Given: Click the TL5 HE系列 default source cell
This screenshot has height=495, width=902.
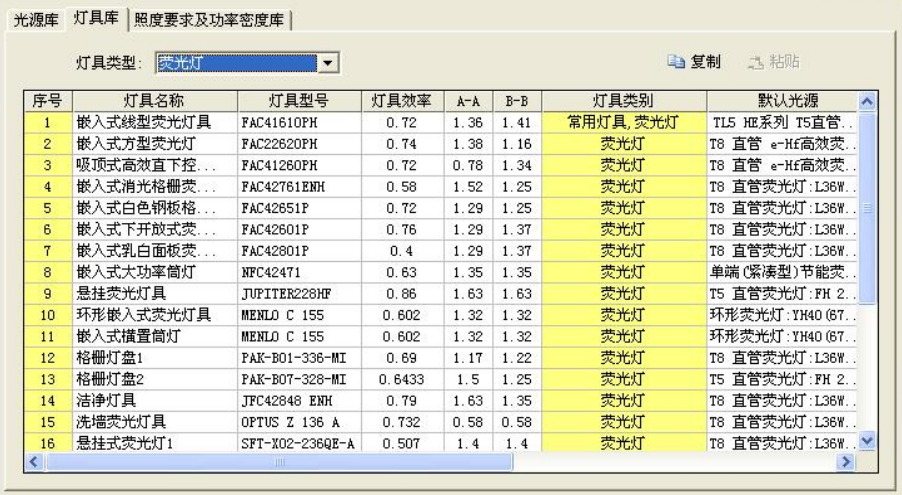Looking at the screenshot, I should pyautogui.click(x=782, y=123).
